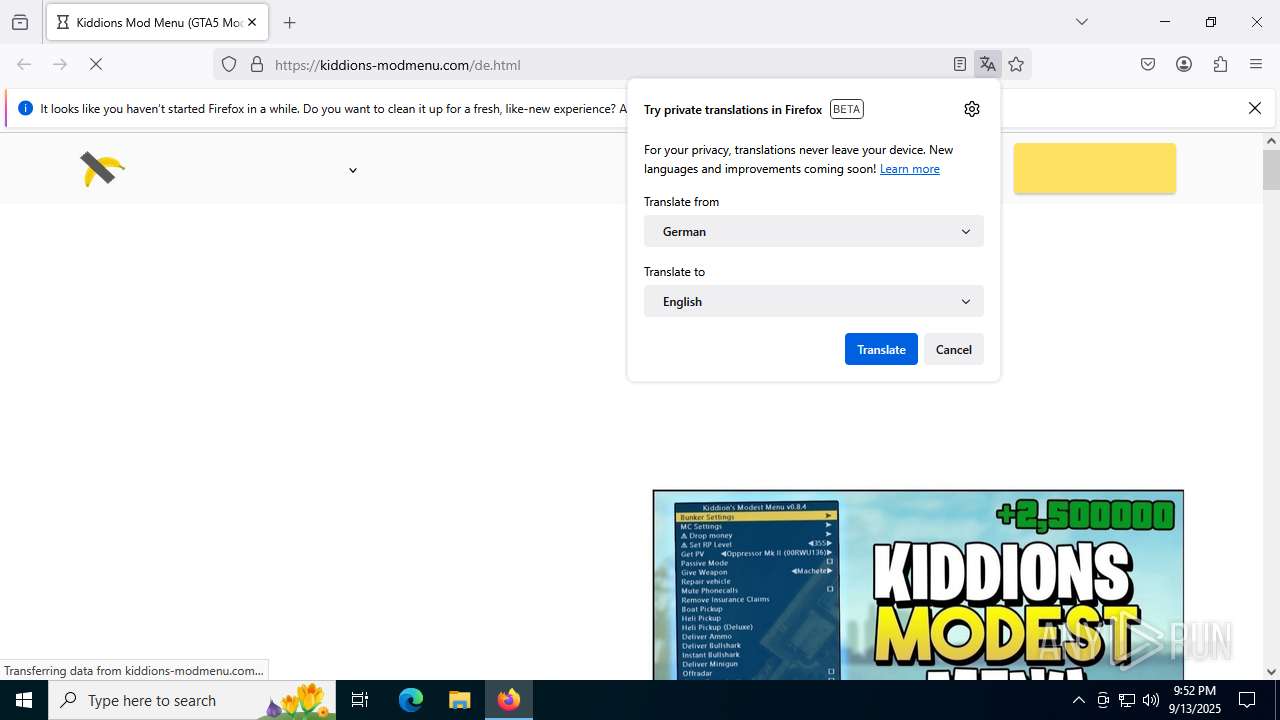The height and width of the screenshot is (720, 1280).
Task: Open the notification center icon
Action: [x=1247, y=700]
